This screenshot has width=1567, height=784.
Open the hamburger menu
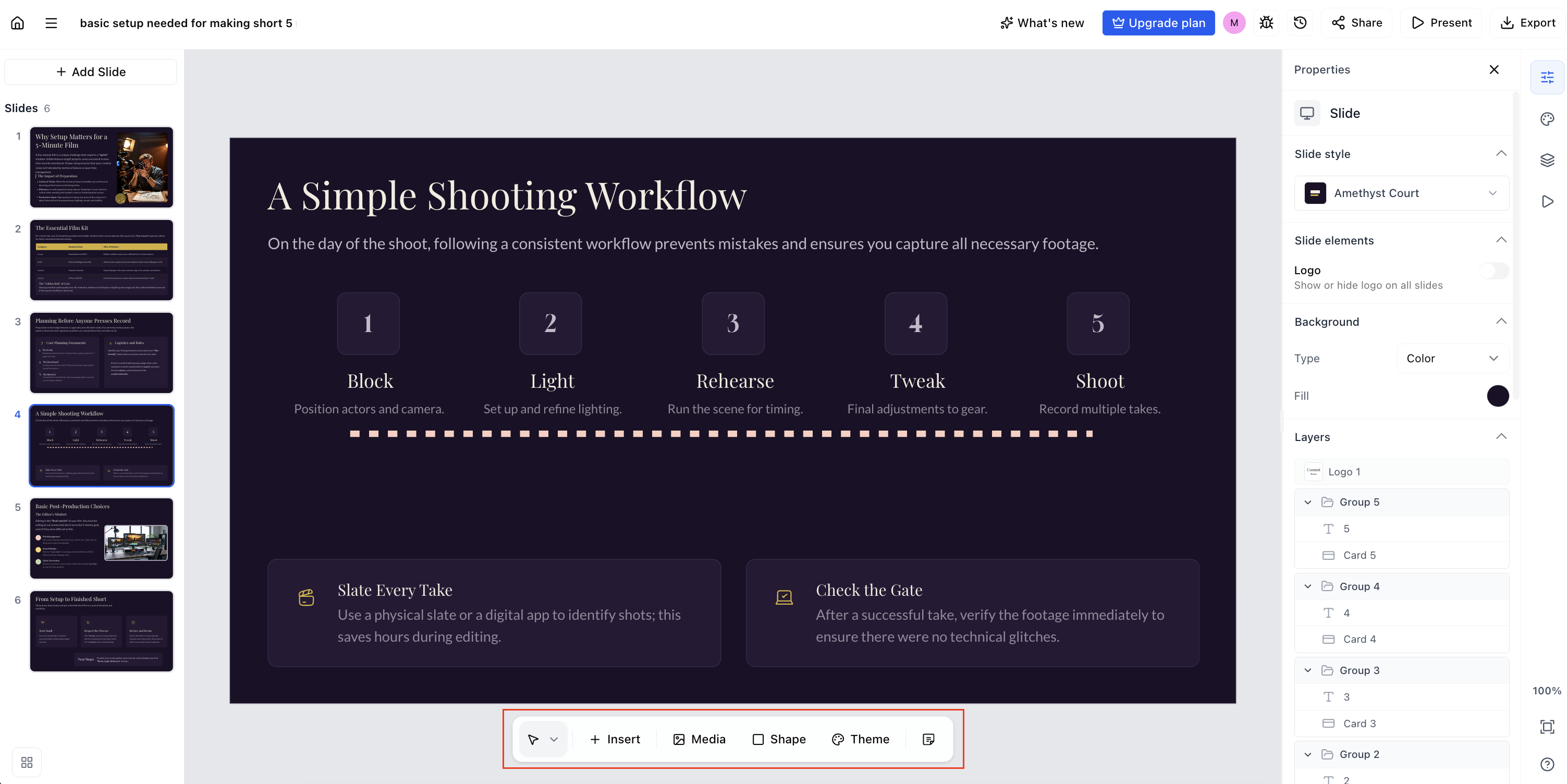(x=51, y=23)
